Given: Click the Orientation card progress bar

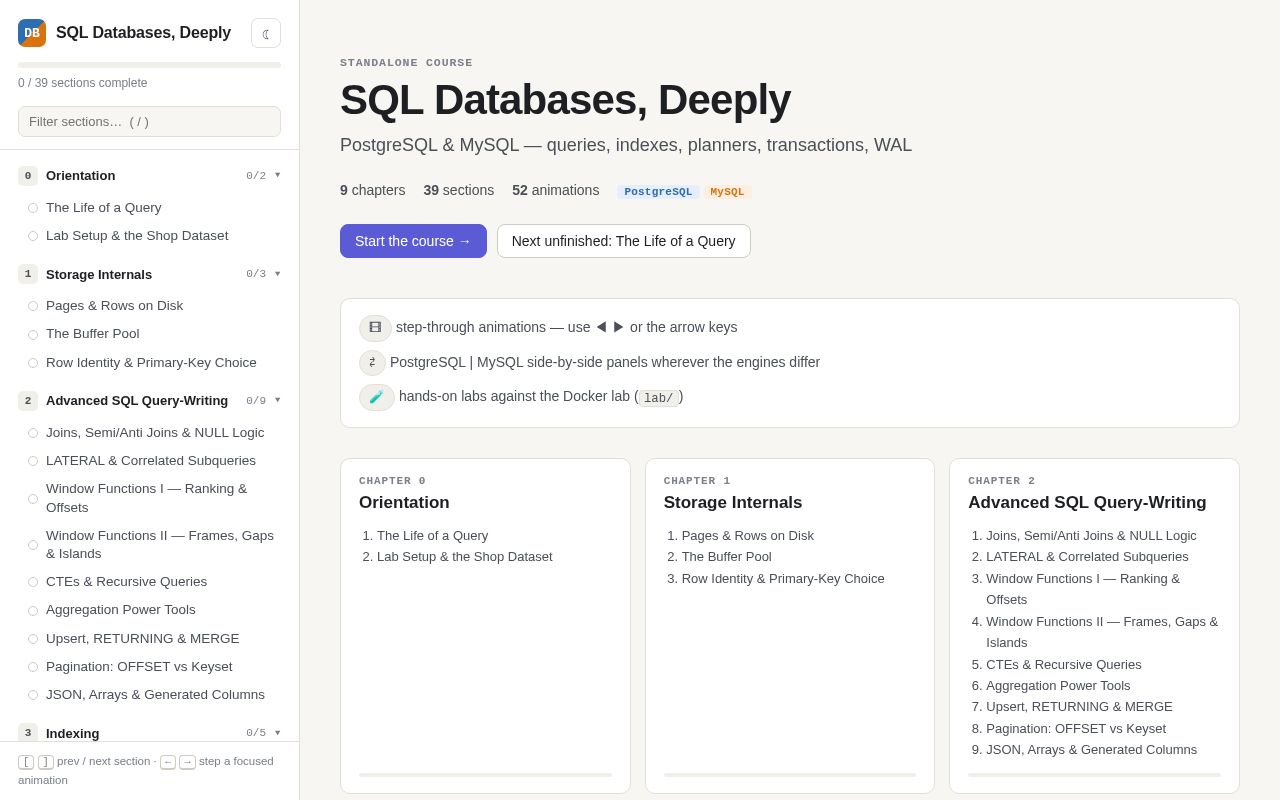Looking at the screenshot, I should click(x=485, y=775).
